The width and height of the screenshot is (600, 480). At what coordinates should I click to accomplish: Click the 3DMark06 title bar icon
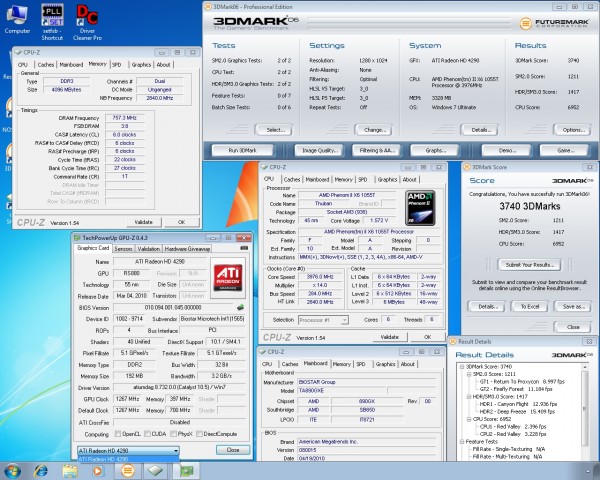point(208,7)
